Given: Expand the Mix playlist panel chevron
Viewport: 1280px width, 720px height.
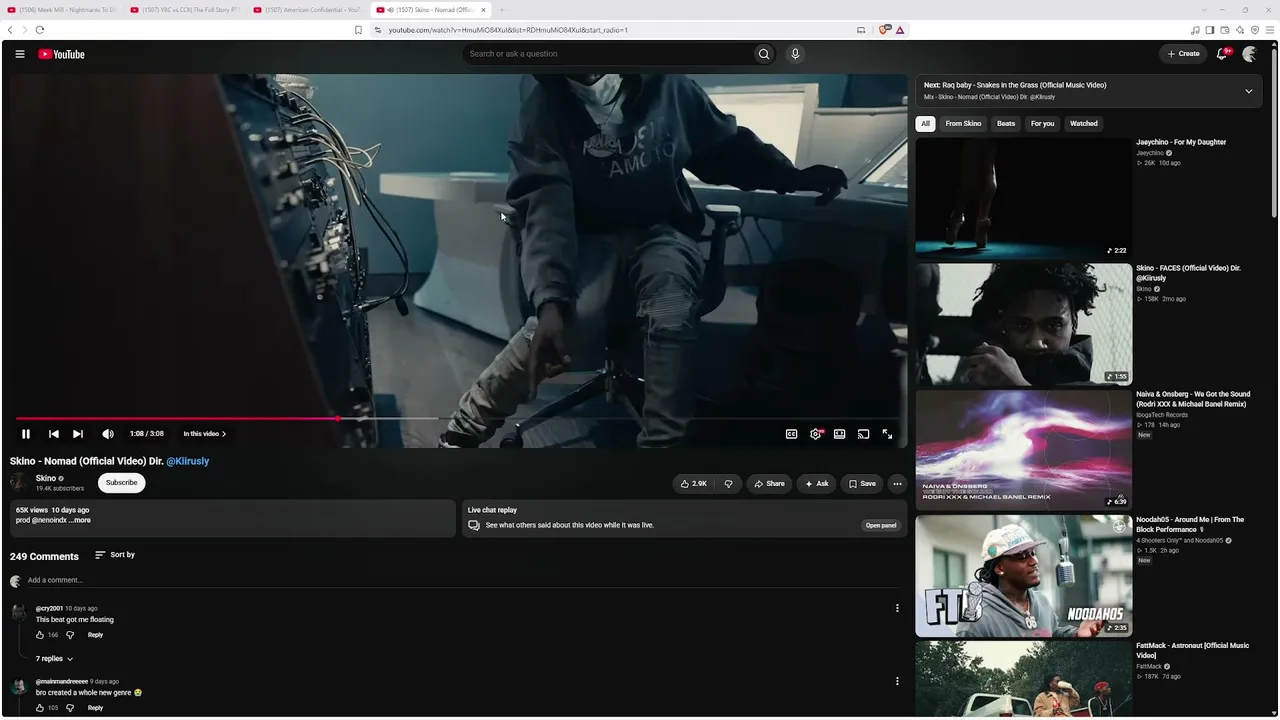Looking at the screenshot, I should [x=1248, y=91].
